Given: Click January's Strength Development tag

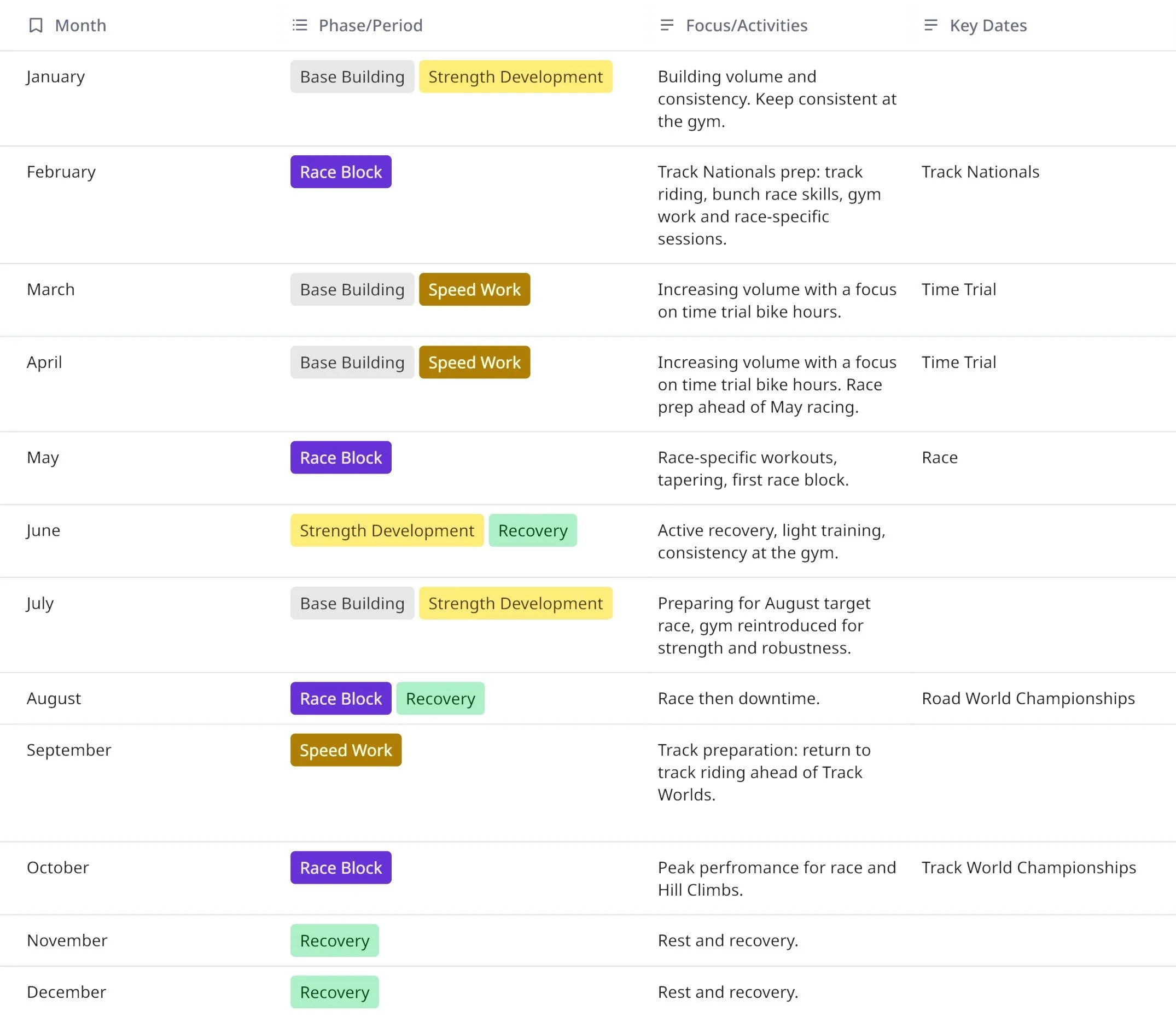Looking at the screenshot, I should coord(515,77).
